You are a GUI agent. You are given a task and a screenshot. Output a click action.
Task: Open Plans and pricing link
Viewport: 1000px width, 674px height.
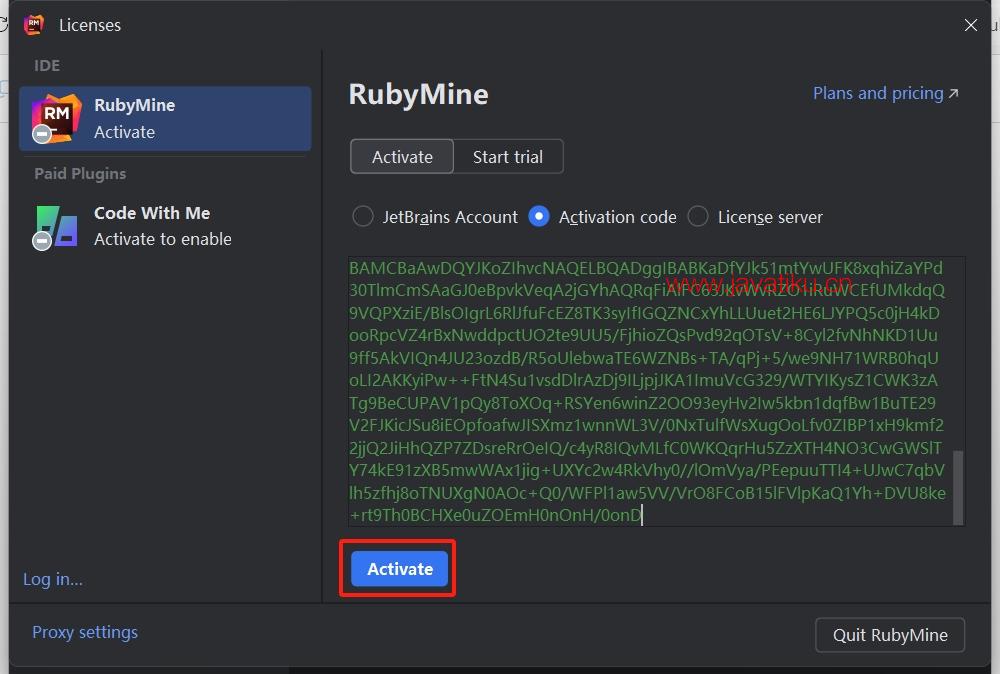pyautogui.click(x=885, y=93)
